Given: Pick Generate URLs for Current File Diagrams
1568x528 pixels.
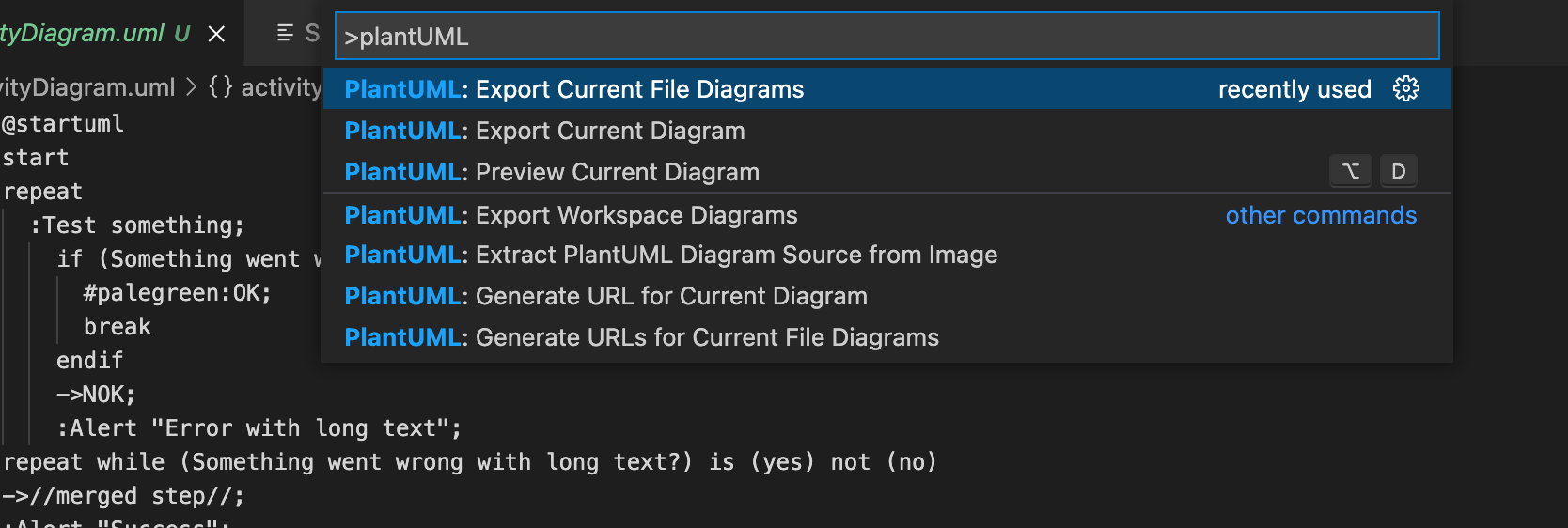Looking at the screenshot, I should click(x=641, y=337).
